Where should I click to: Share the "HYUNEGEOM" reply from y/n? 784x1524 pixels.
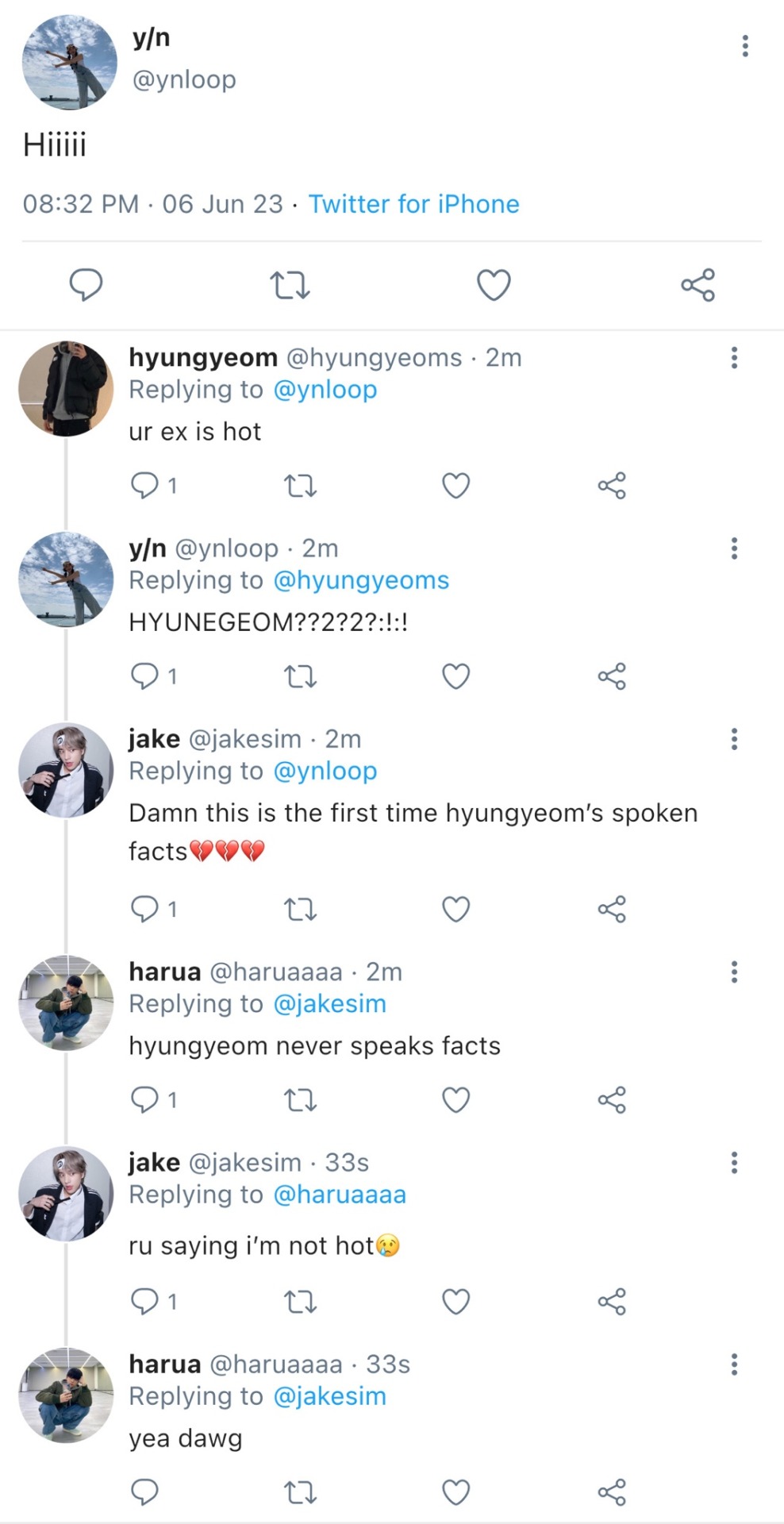(612, 676)
